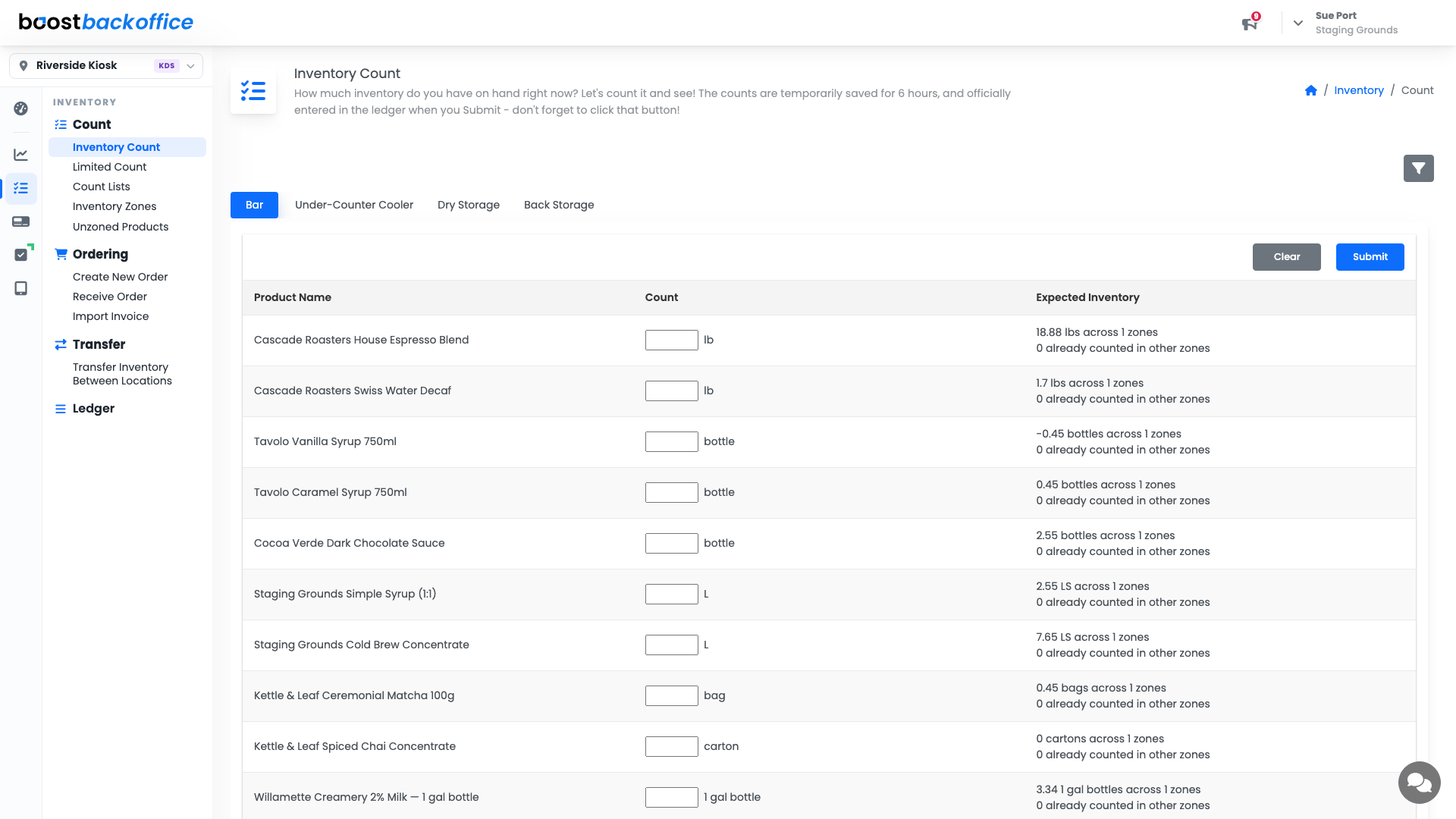Expand the user account chevron menu

tap(1298, 23)
